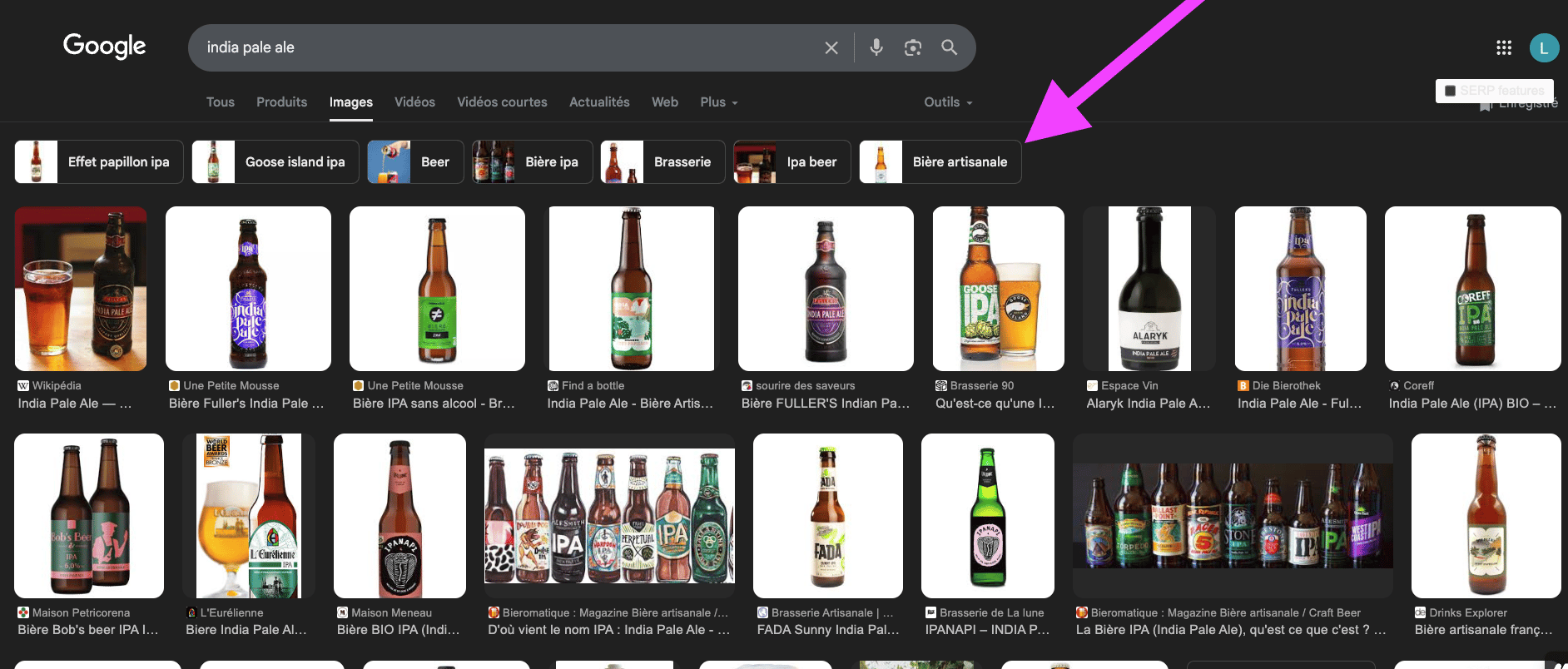Choose the Ipa beer suggestion chip
Image resolution: width=1568 pixels, height=669 pixels.
[x=792, y=161]
